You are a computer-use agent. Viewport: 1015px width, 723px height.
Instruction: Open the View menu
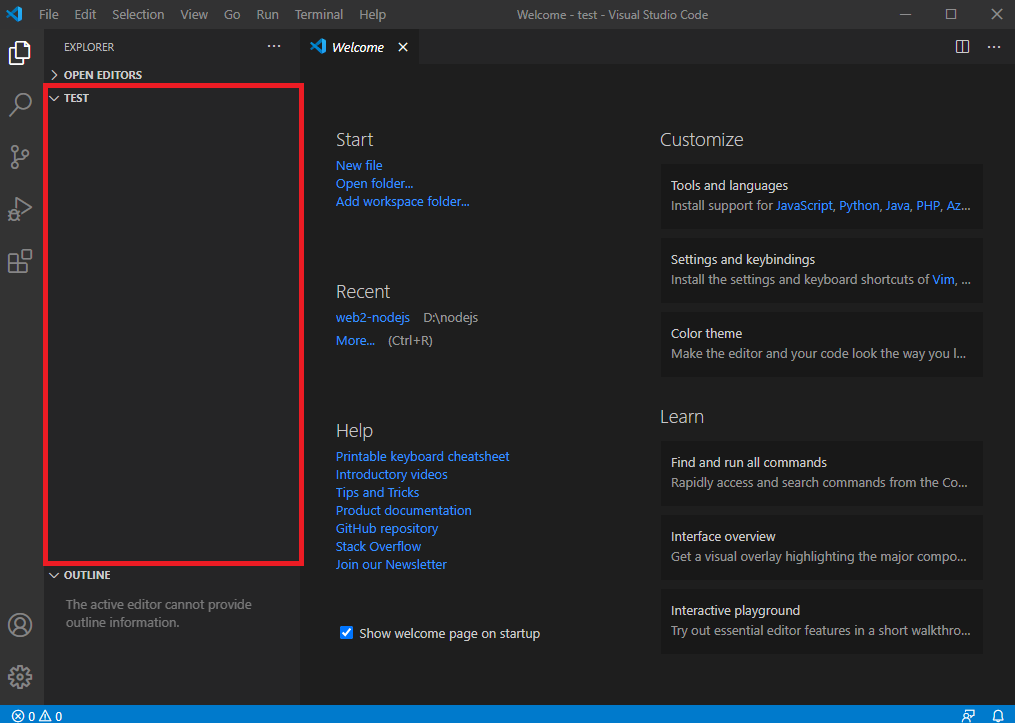pos(194,14)
